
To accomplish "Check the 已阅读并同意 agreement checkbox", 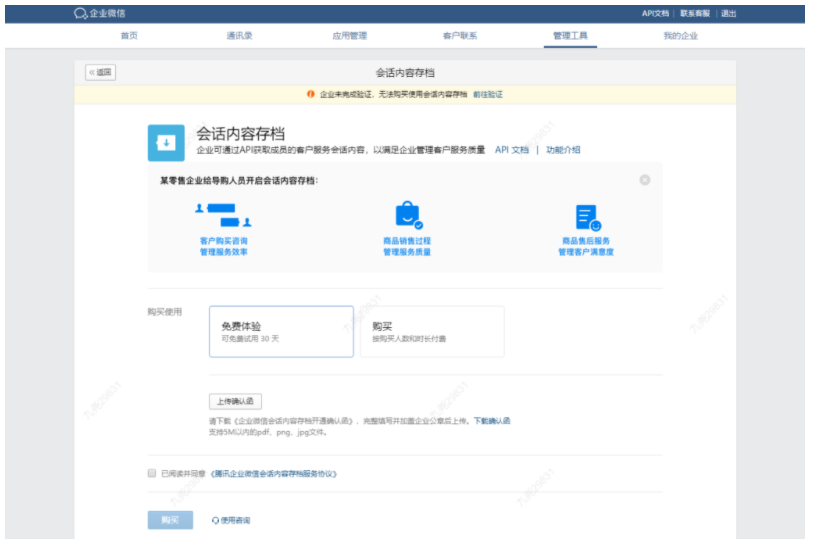I will (x=152, y=473).
